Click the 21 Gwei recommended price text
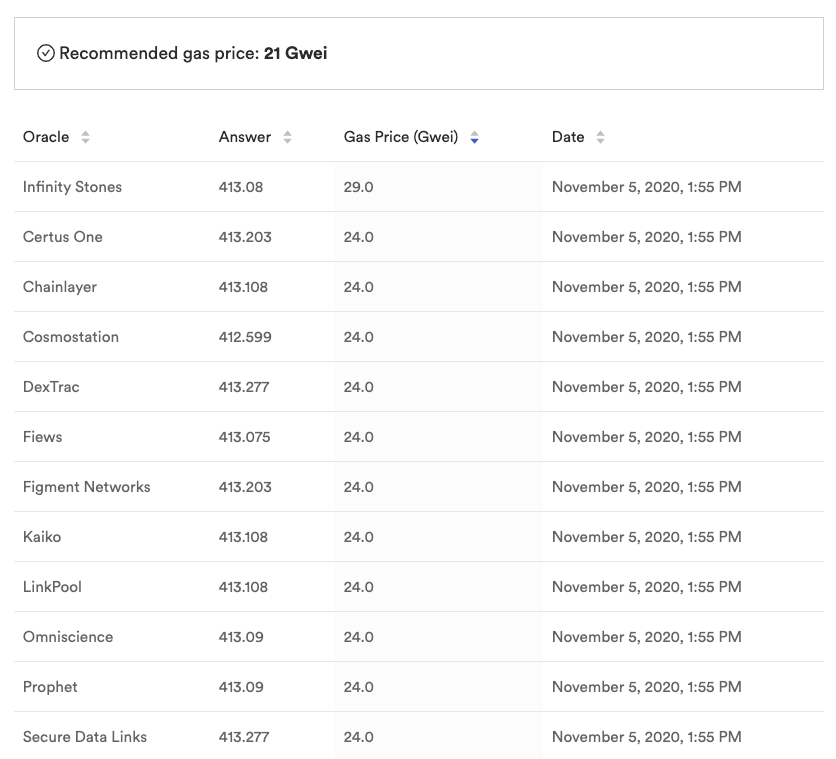The width and height of the screenshot is (836, 759). pos(295,53)
